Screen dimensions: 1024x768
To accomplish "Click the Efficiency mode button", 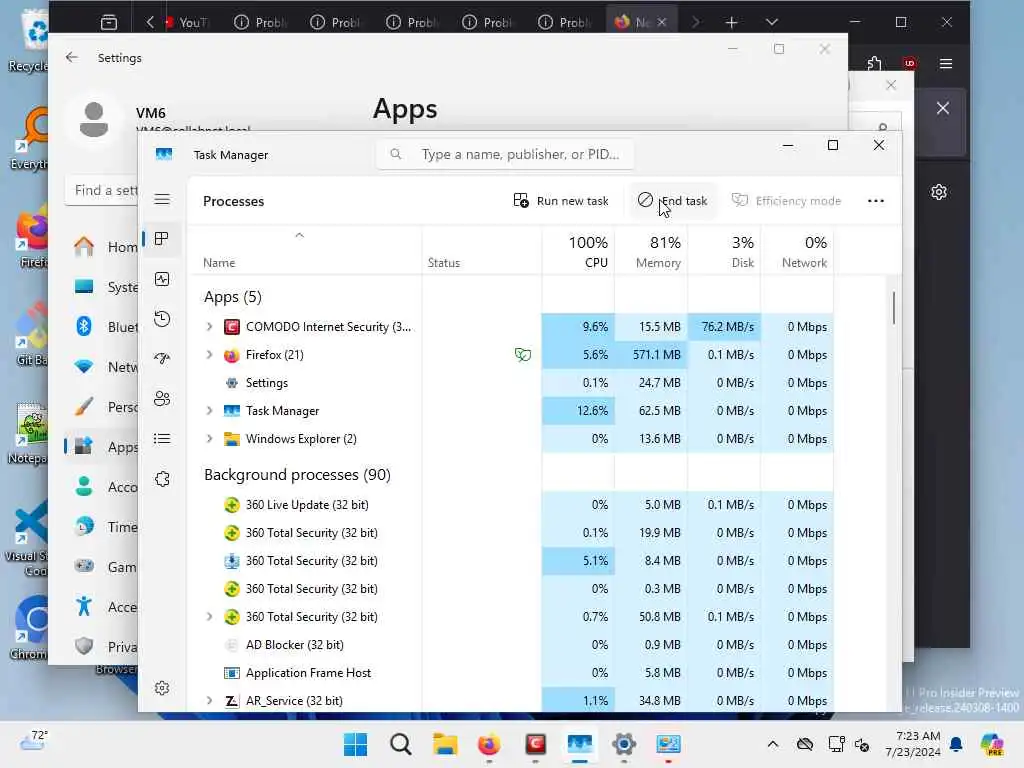I will click(786, 200).
